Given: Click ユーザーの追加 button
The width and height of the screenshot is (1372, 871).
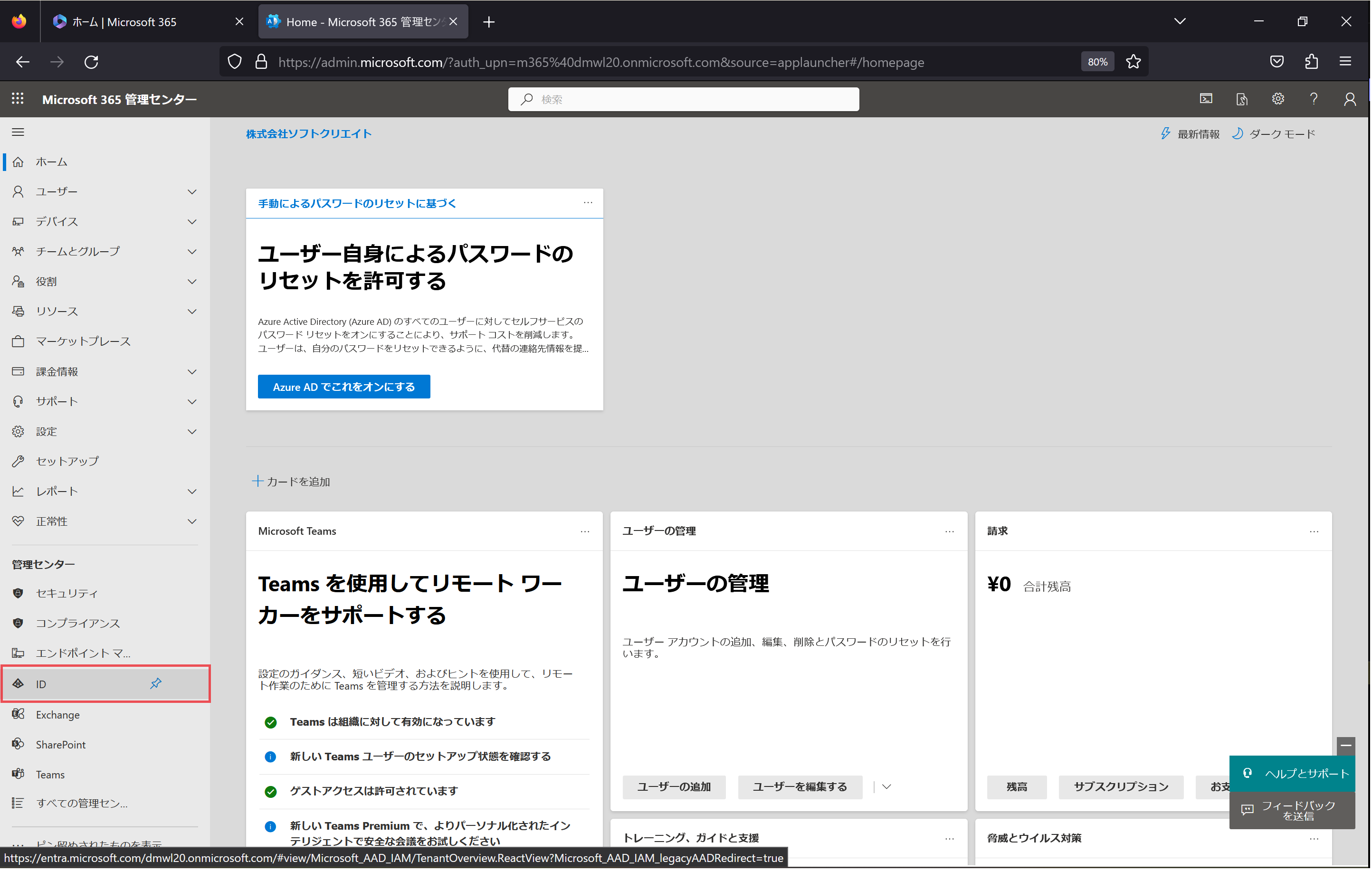Looking at the screenshot, I should [675, 787].
